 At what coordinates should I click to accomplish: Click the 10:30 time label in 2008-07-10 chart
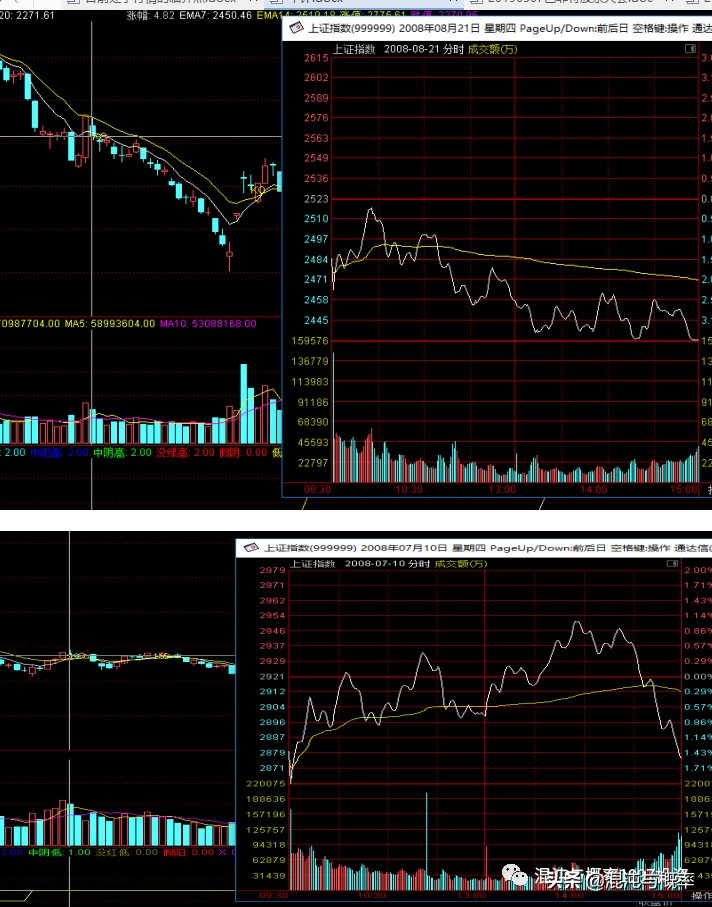click(x=371, y=895)
